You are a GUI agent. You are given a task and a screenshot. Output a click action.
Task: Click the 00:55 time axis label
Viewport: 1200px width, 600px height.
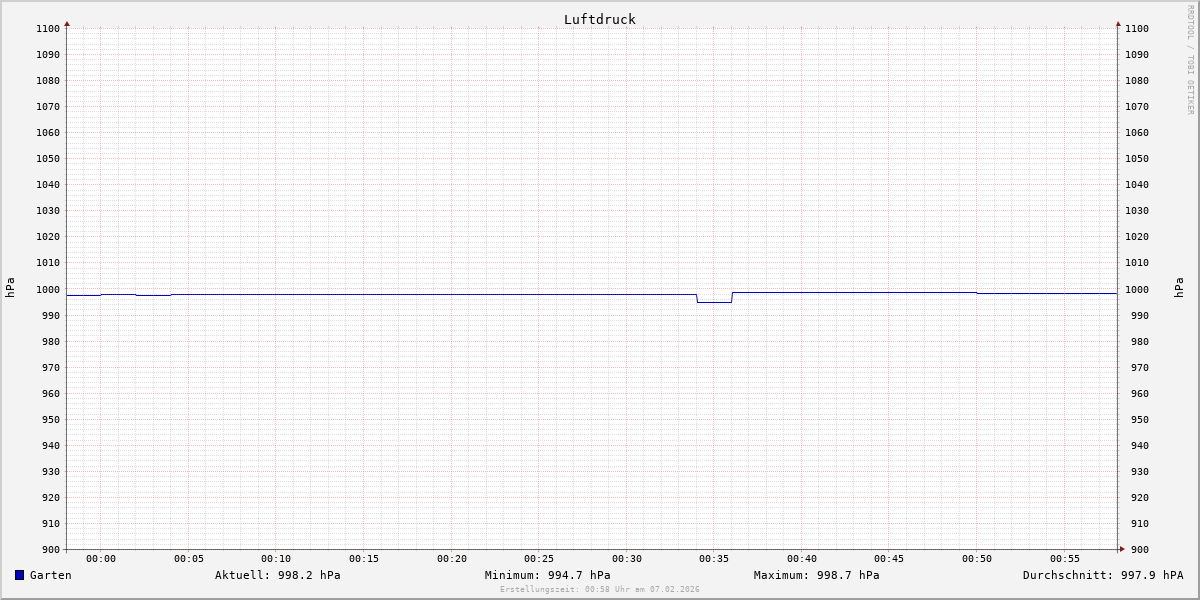pyautogui.click(x=1064, y=559)
